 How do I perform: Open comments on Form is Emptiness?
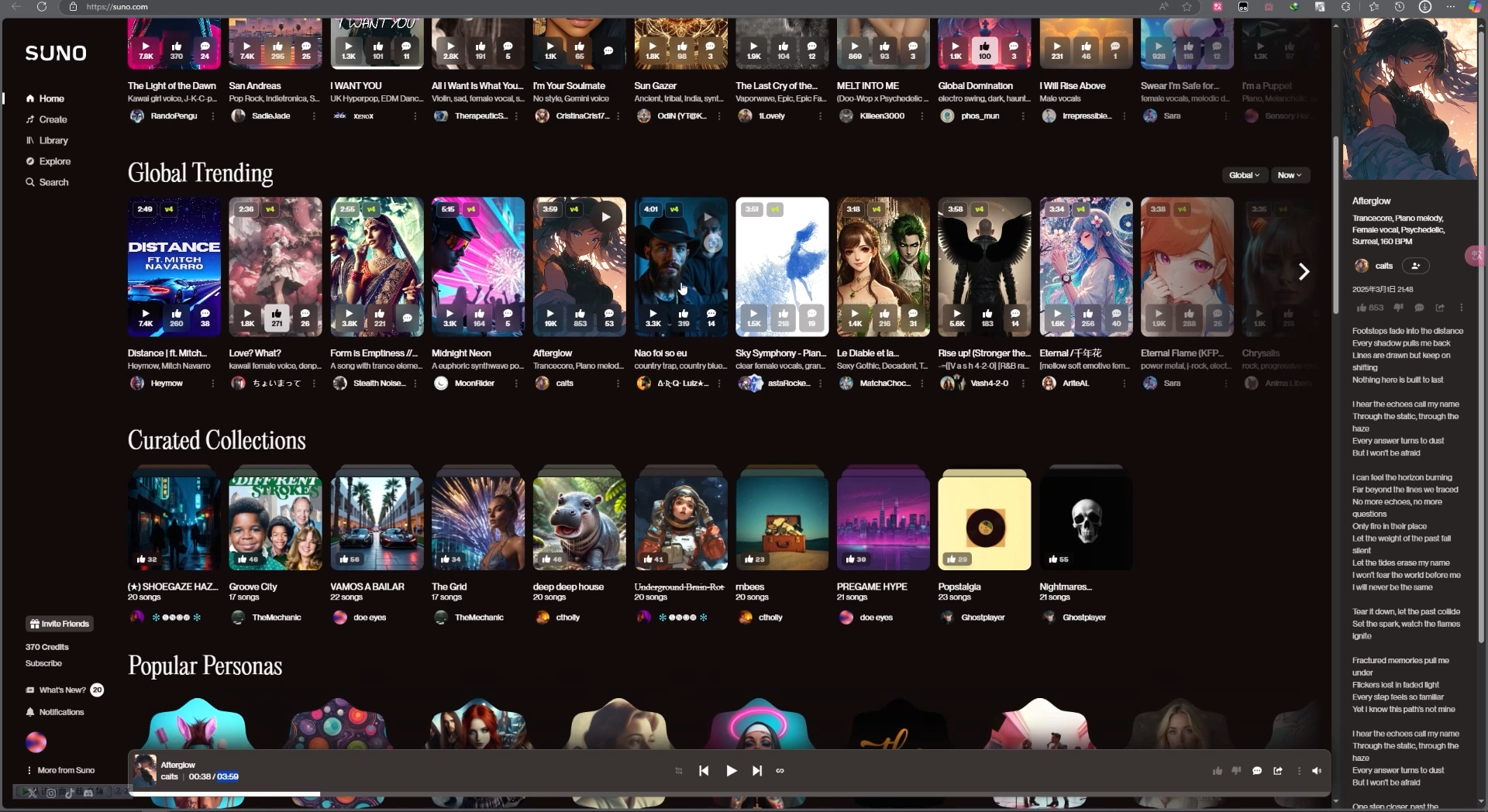click(x=407, y=318)
